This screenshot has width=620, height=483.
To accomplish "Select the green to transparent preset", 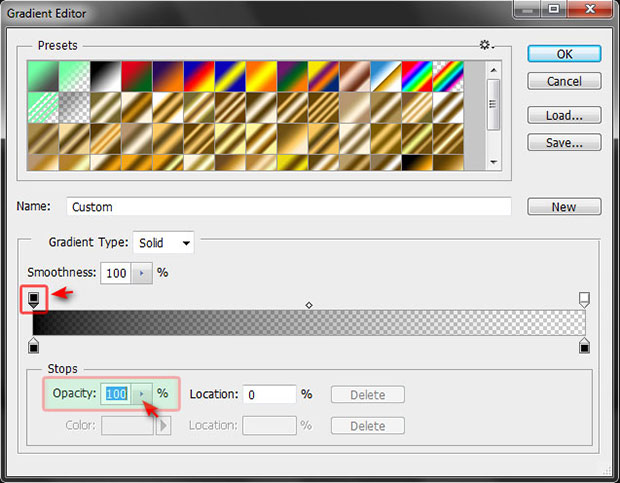I will [74, 76].
